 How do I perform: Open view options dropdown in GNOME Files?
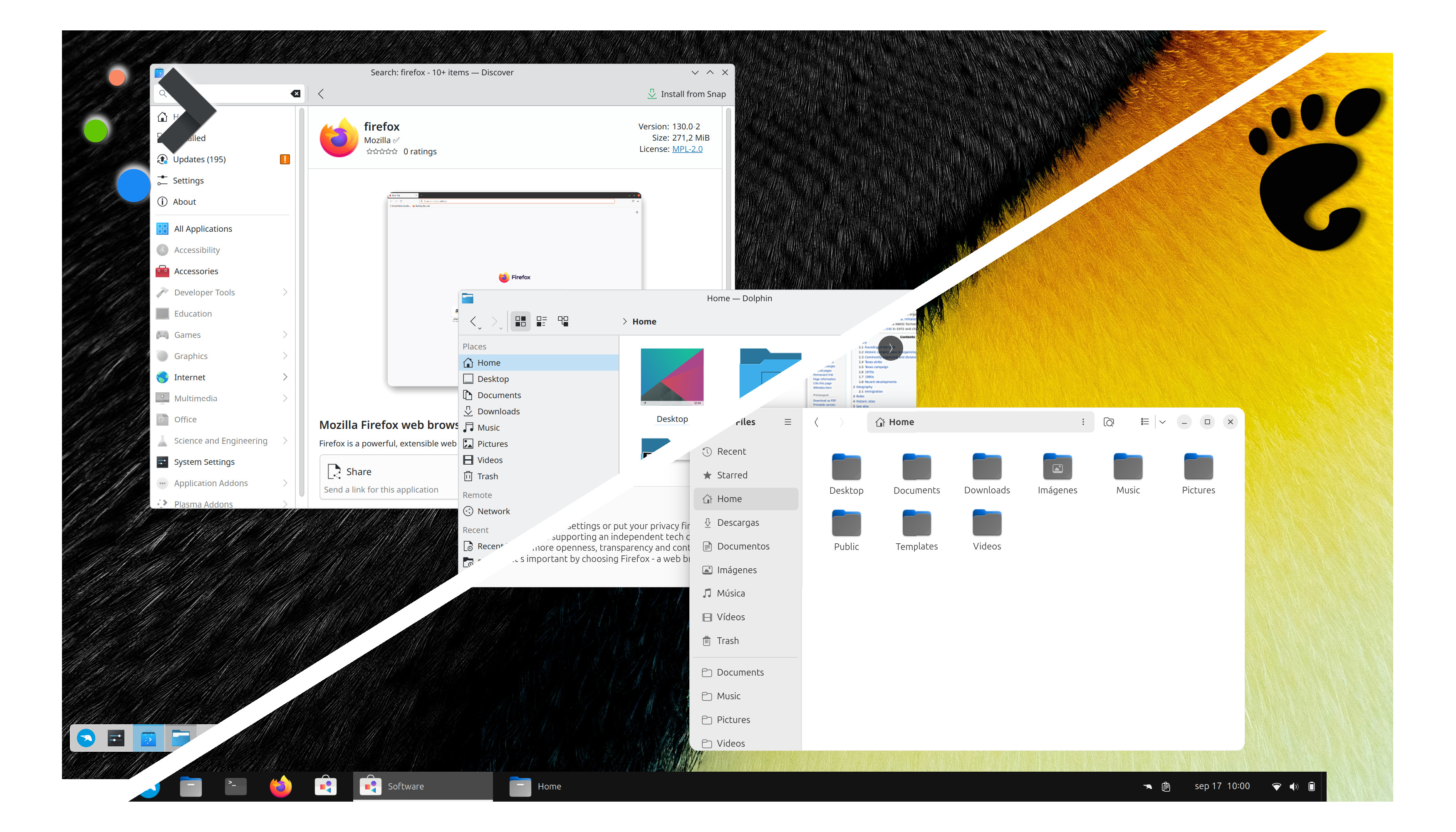click(1162, 422)
